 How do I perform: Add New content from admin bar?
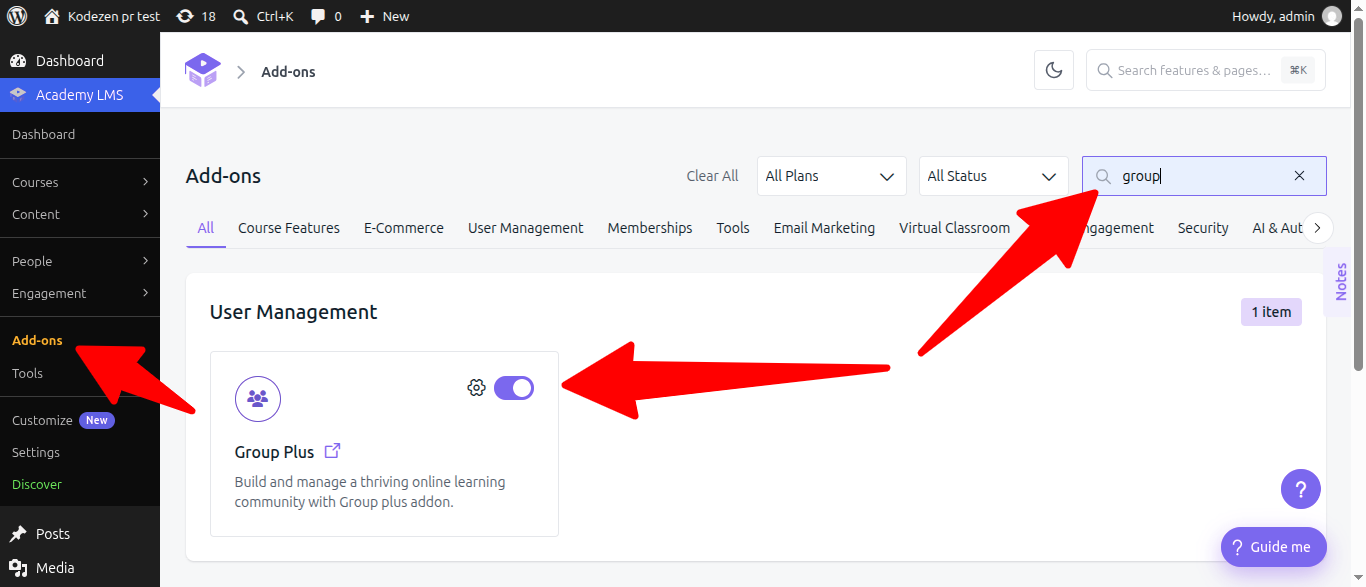coord(385,16)
